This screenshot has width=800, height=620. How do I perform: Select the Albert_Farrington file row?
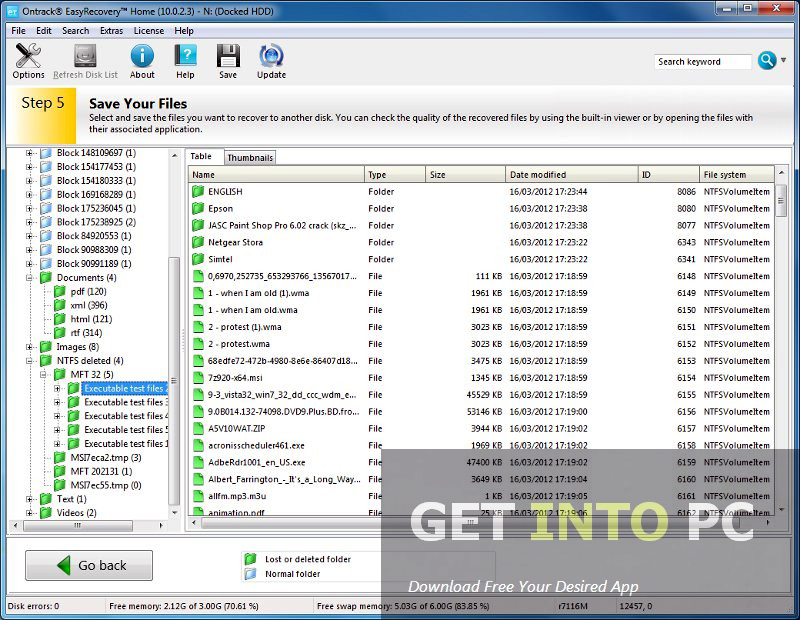[481, 479]
